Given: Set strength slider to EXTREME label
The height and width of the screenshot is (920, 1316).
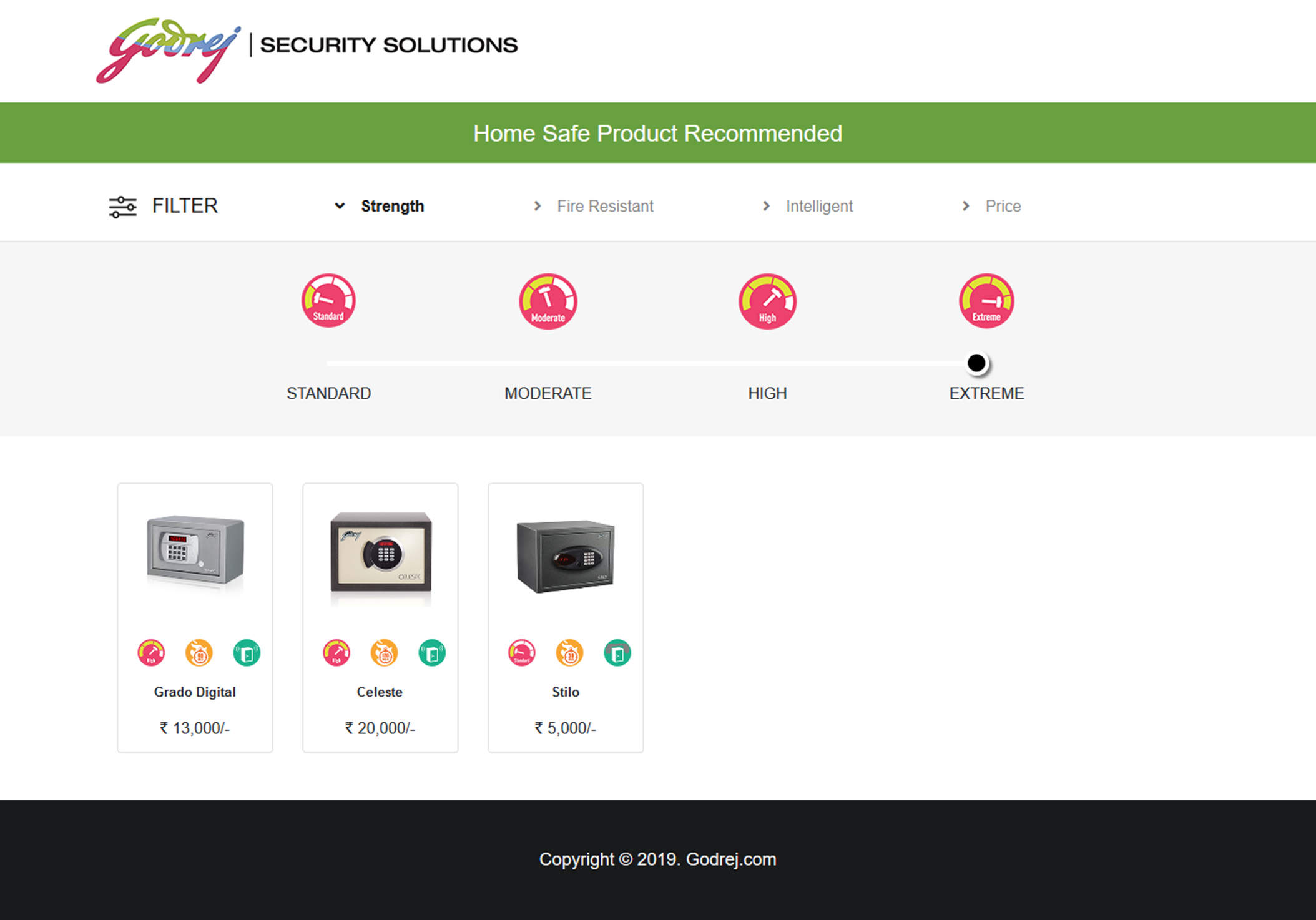Looking at the screenshot, I should click(x=986, y=393).
